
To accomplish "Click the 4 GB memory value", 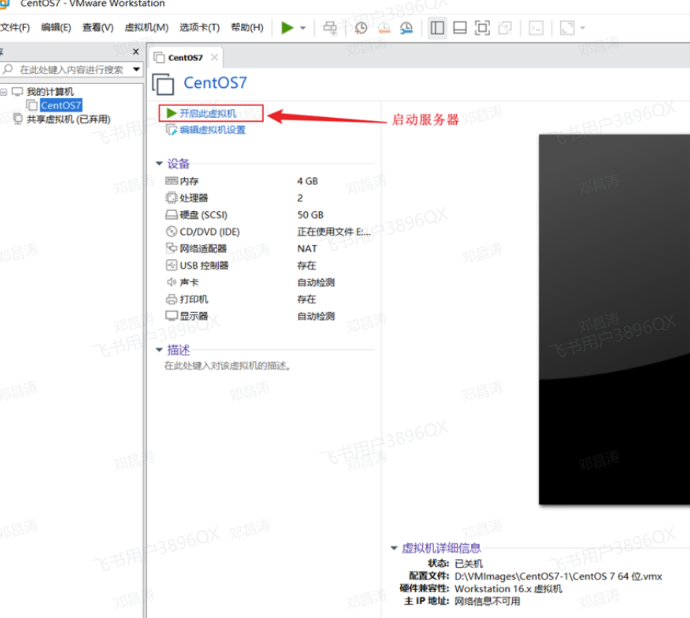I will [x=307, y=181].
